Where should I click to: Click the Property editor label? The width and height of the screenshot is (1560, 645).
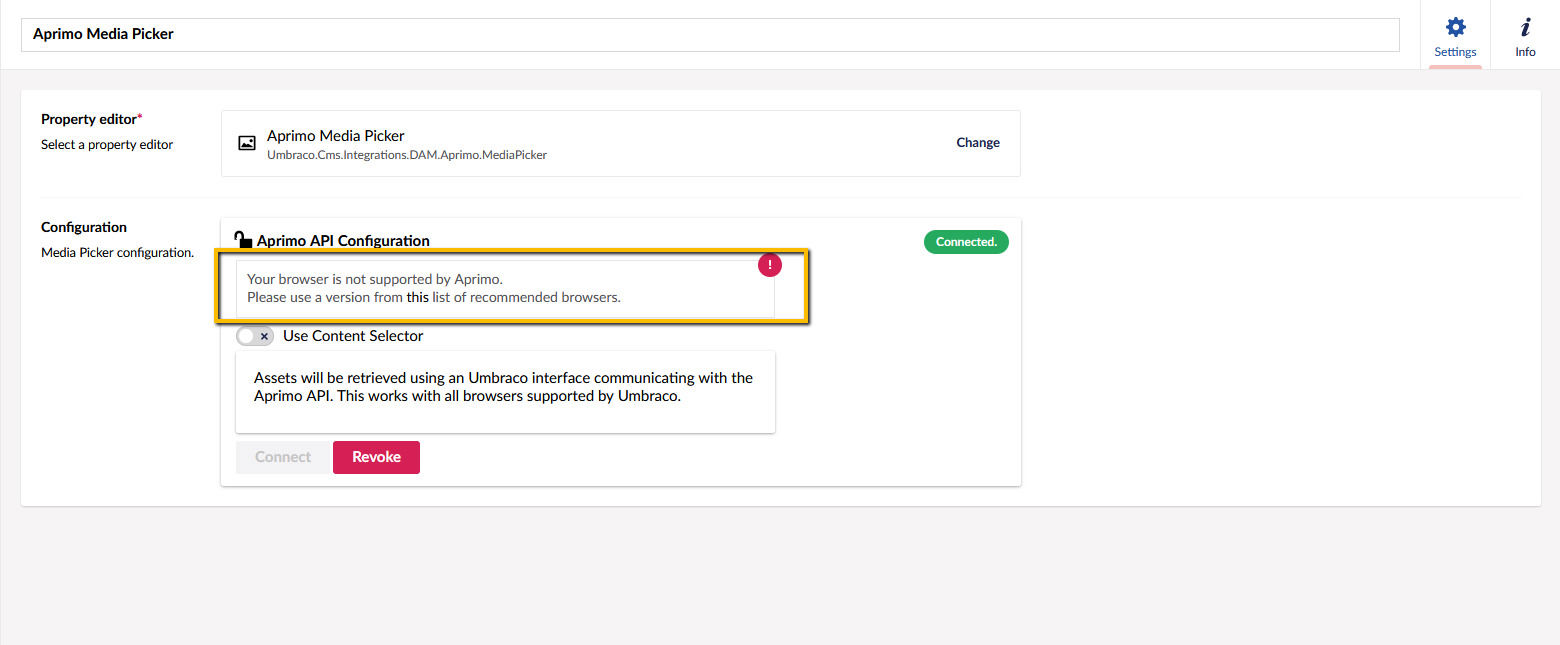pyautogui.click(x=91, y=119)
